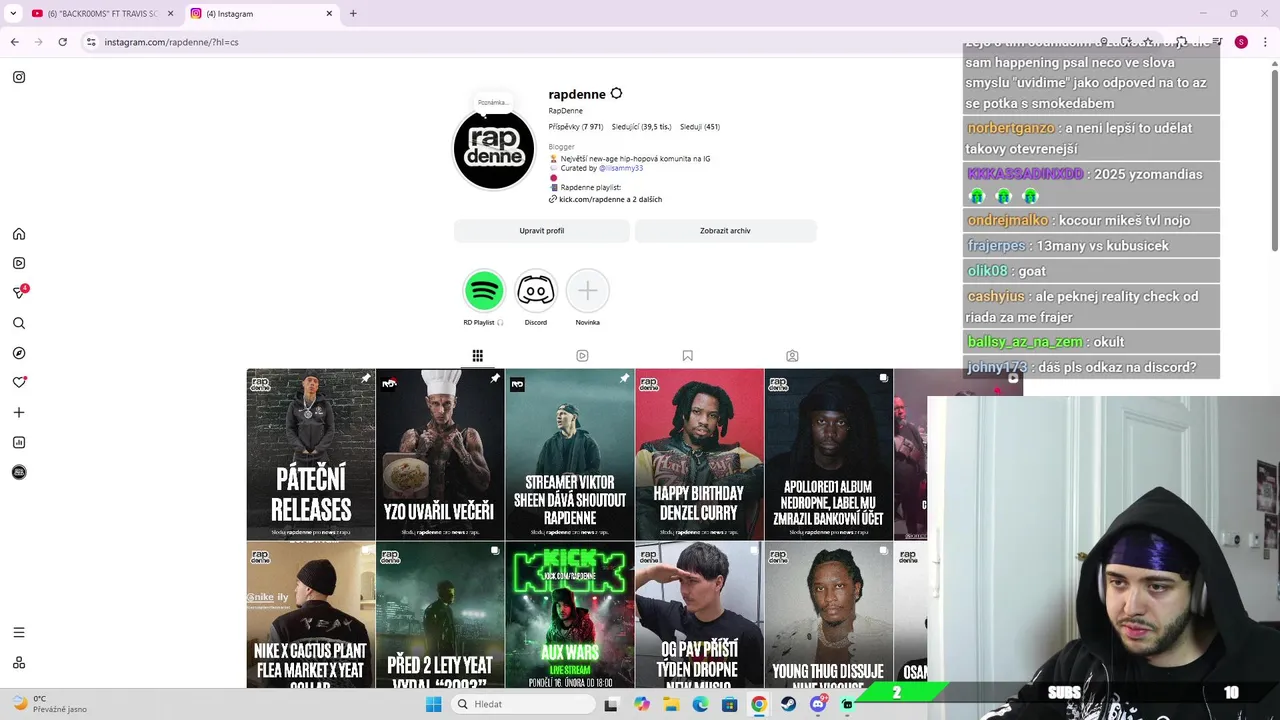Open Reels from the sidebar
Viewport: 1280px width, 720px height.
coord(19,264)
